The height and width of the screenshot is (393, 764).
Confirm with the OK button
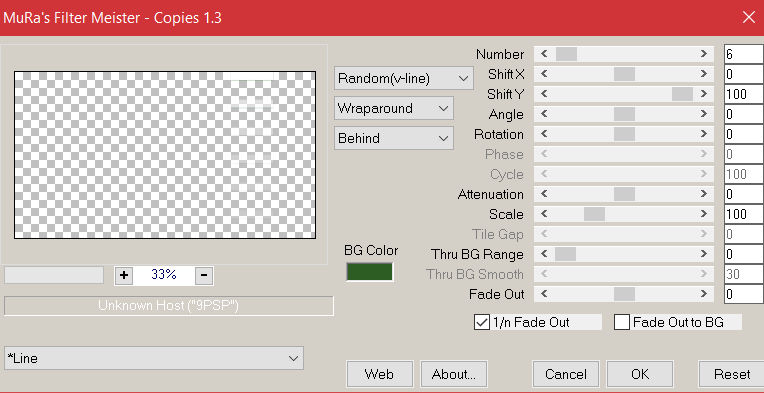tap(640, 374)
